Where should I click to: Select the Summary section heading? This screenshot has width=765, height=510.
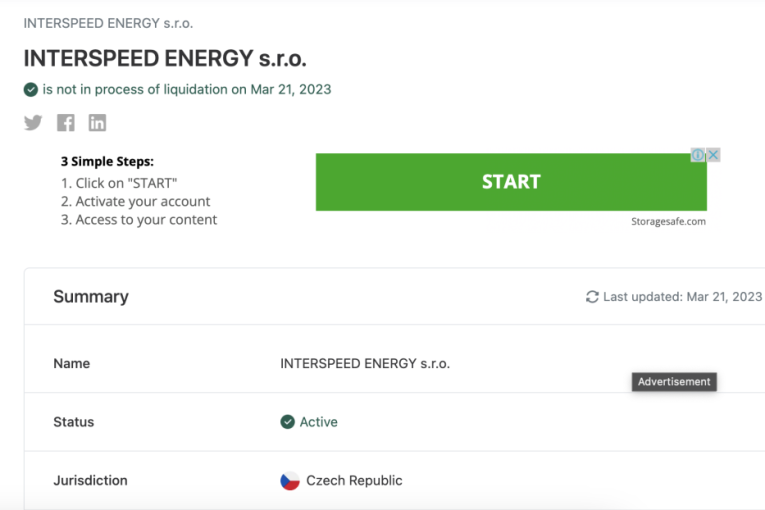91,297
